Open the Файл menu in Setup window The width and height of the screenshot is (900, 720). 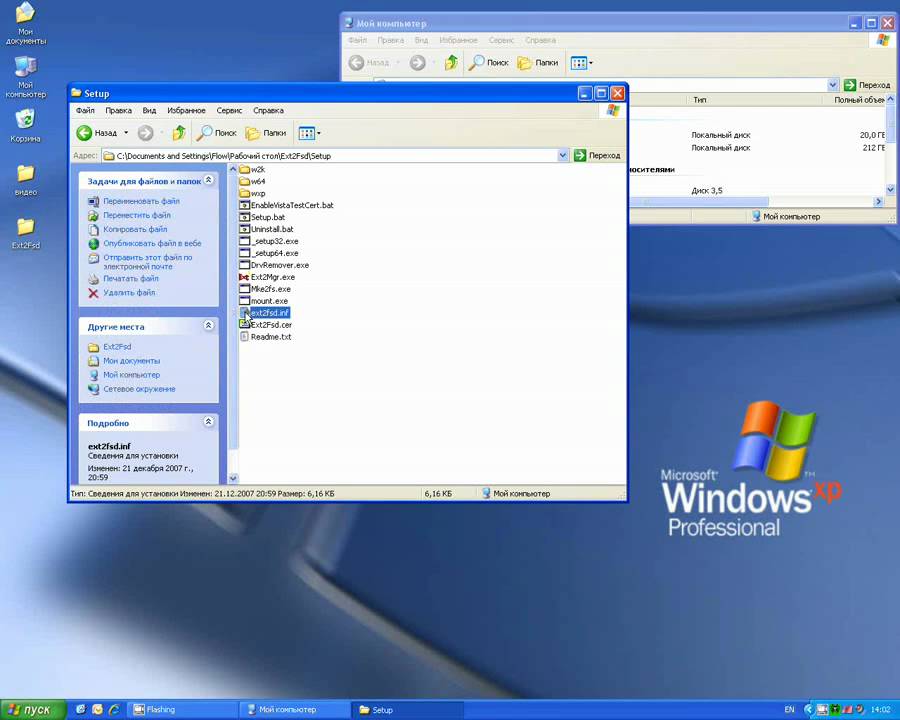(x=85, y=110)
